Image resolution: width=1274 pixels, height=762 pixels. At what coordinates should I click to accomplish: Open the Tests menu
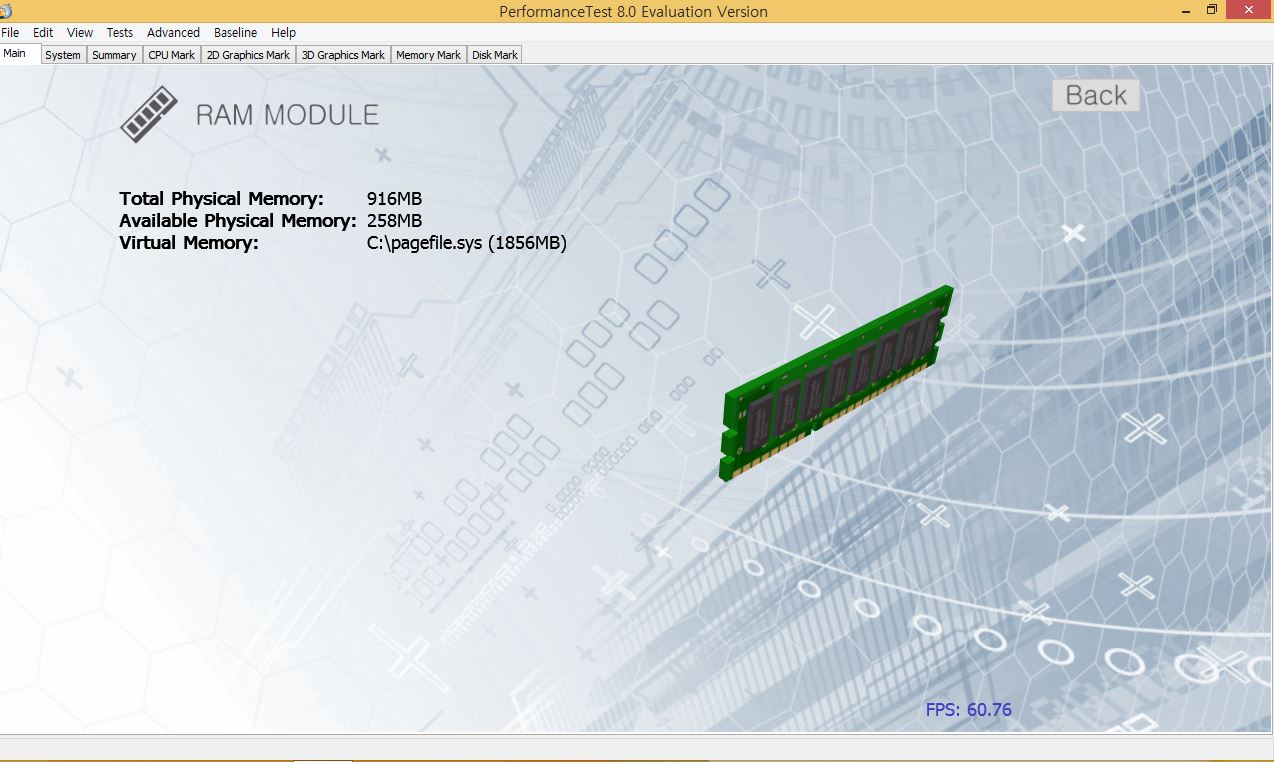point(120,32)
